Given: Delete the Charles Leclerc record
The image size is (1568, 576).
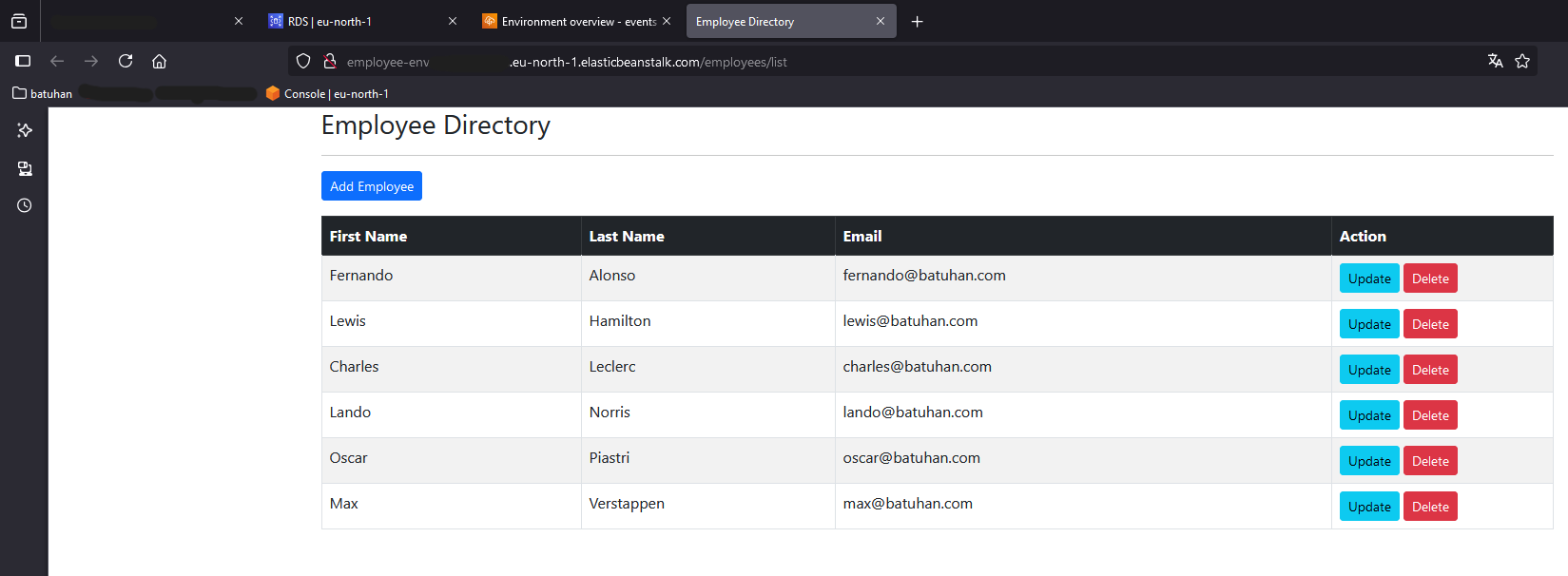Looking at the screenshot, I should tap(1430, 370).
